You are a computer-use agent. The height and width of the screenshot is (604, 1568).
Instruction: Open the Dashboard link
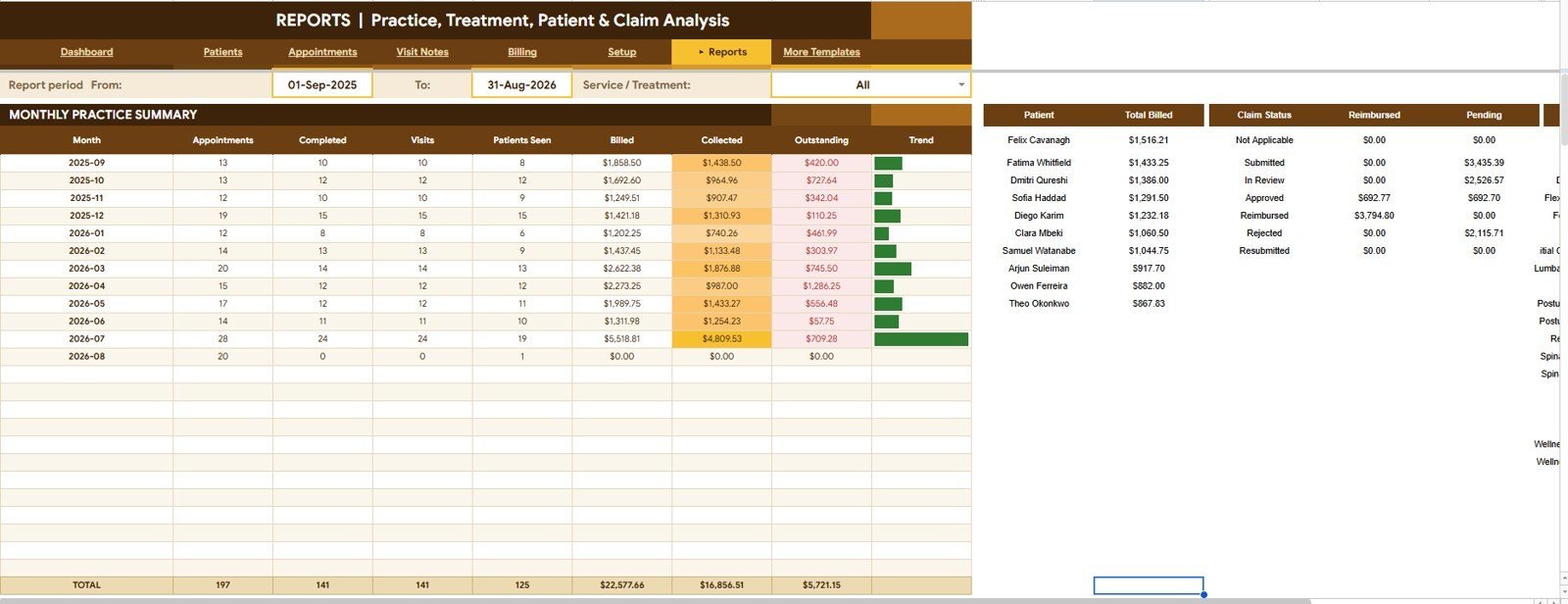(86, 52)
